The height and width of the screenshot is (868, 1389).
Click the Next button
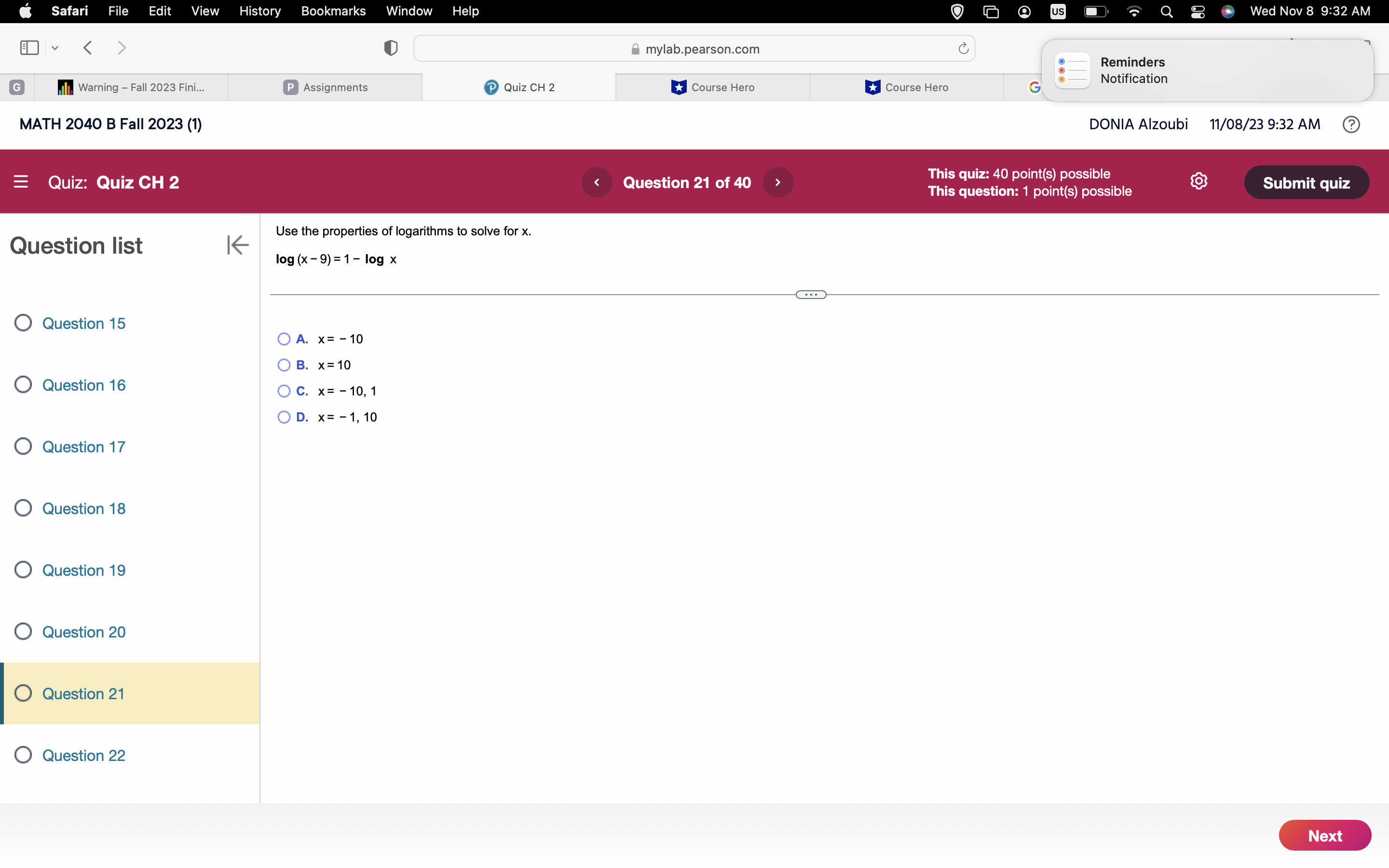tap(1325, 835)
